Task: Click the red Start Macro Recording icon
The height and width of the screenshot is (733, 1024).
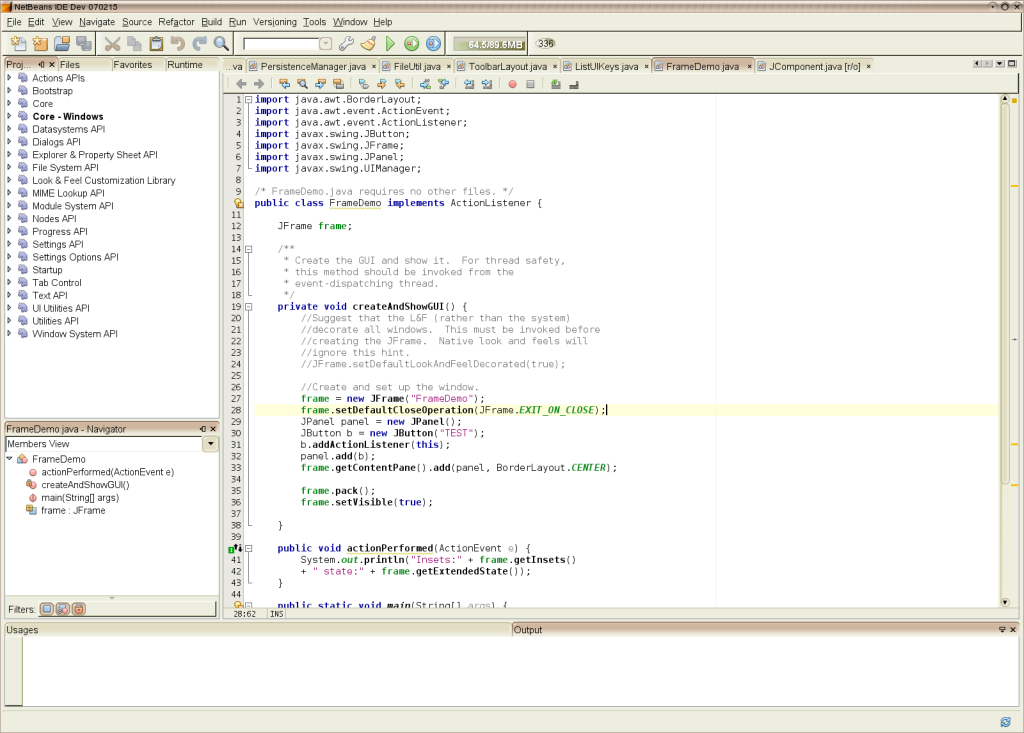Action: point(513,84)
